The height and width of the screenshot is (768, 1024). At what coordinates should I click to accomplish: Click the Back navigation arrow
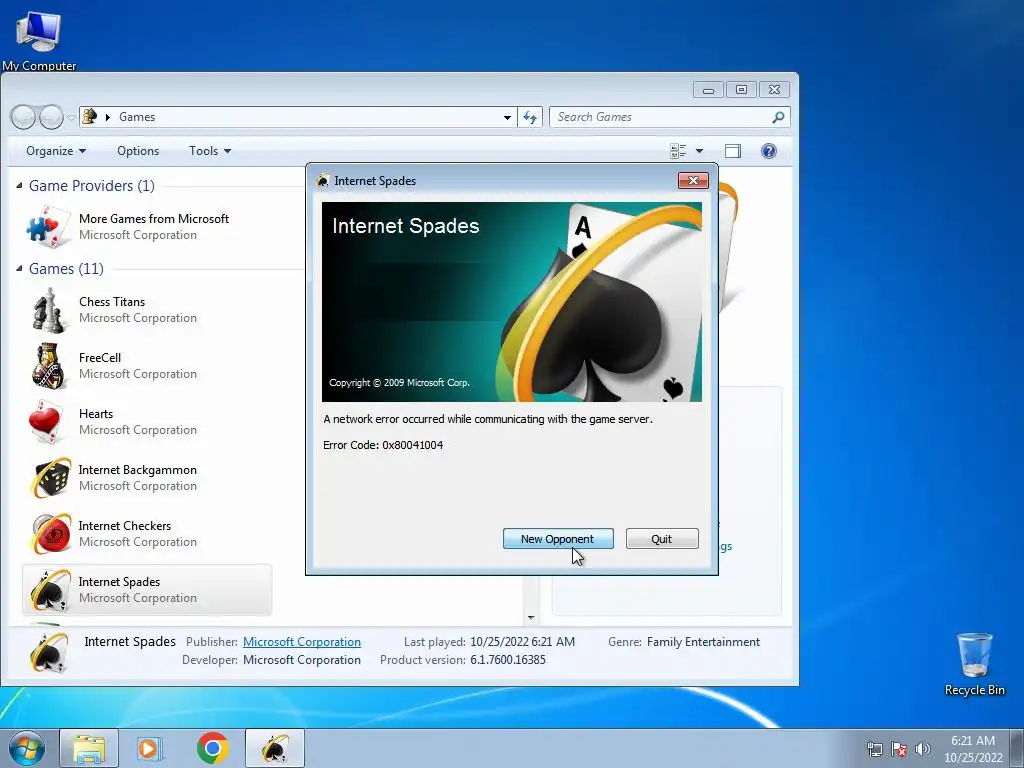click(24, 118)
